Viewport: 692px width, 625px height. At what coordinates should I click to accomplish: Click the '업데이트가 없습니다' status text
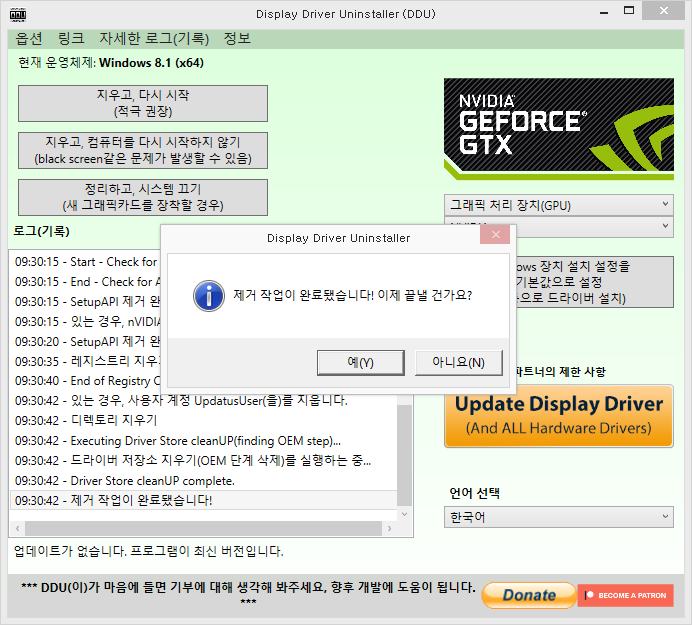click(148, 551)
